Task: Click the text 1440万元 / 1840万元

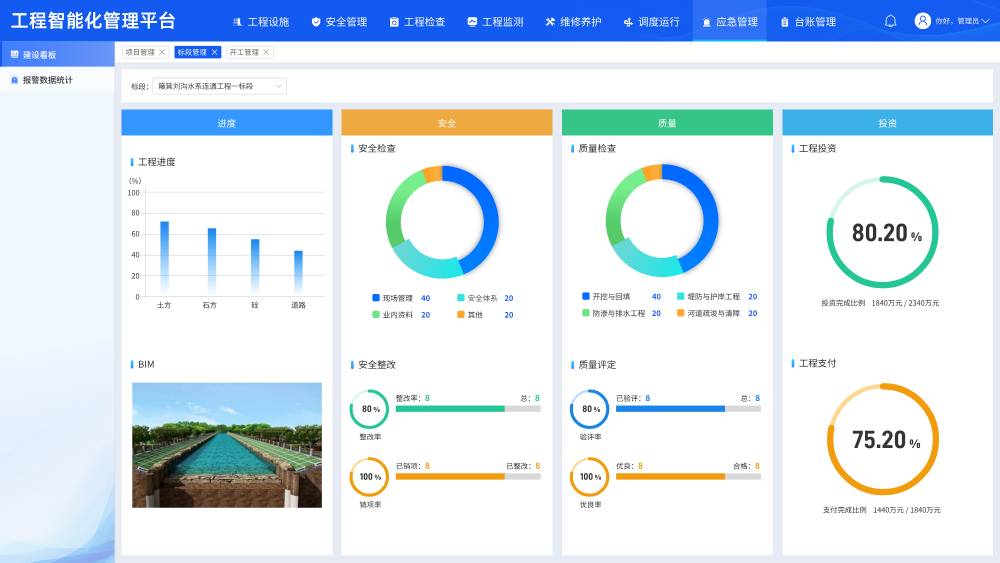Action: (x=907, y=510)
